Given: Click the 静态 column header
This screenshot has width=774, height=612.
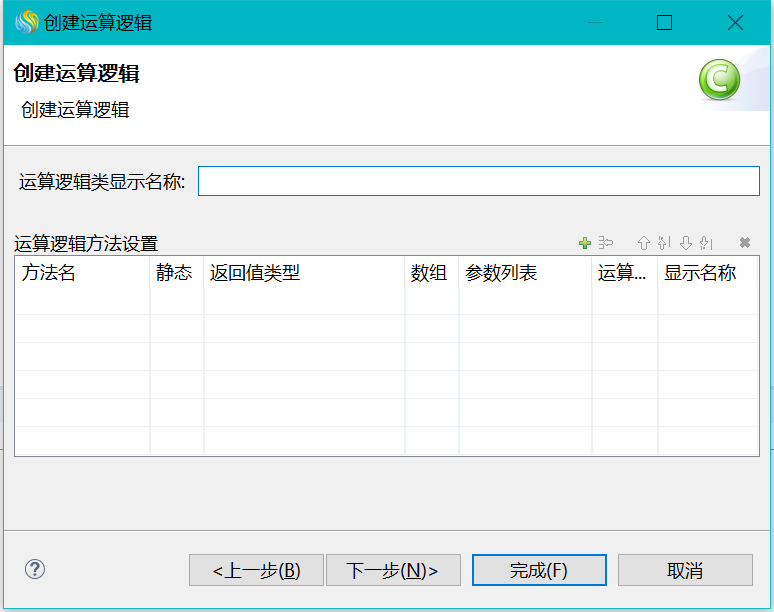Looking at the screenshot, I should pos(176,273).
